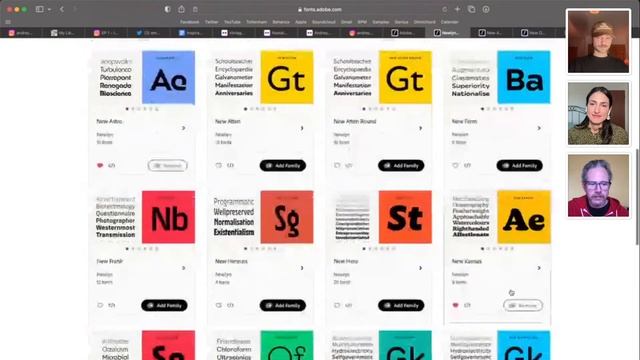
Task: Click the Safari forward arrow
Action: [75, 9]
